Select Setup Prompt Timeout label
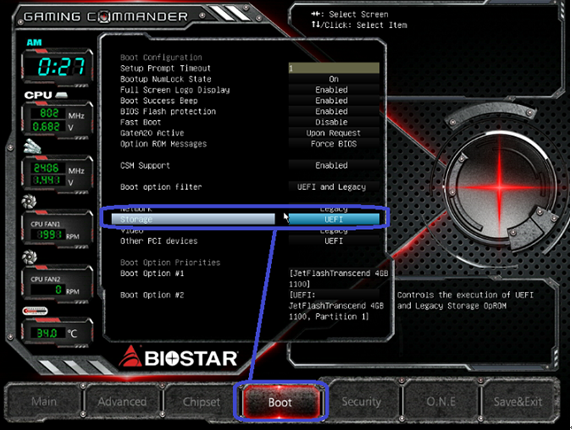This screenshot has width=572, height=430. 165,68
